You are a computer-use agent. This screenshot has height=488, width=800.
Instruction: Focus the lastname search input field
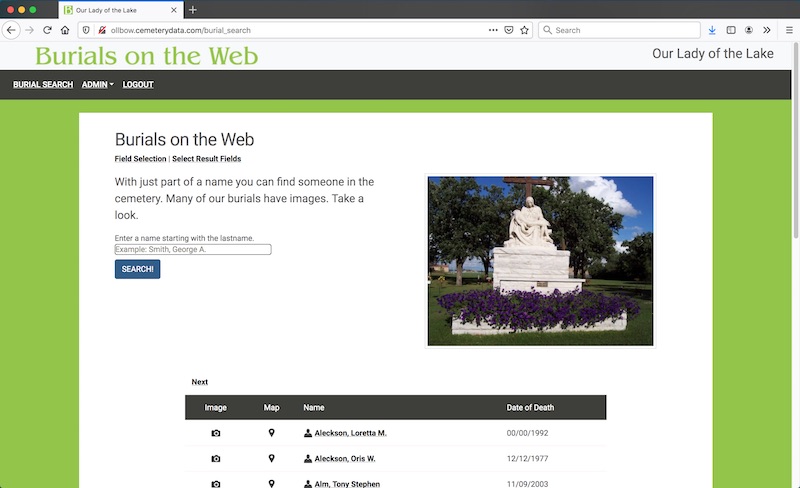click(193, 250)
